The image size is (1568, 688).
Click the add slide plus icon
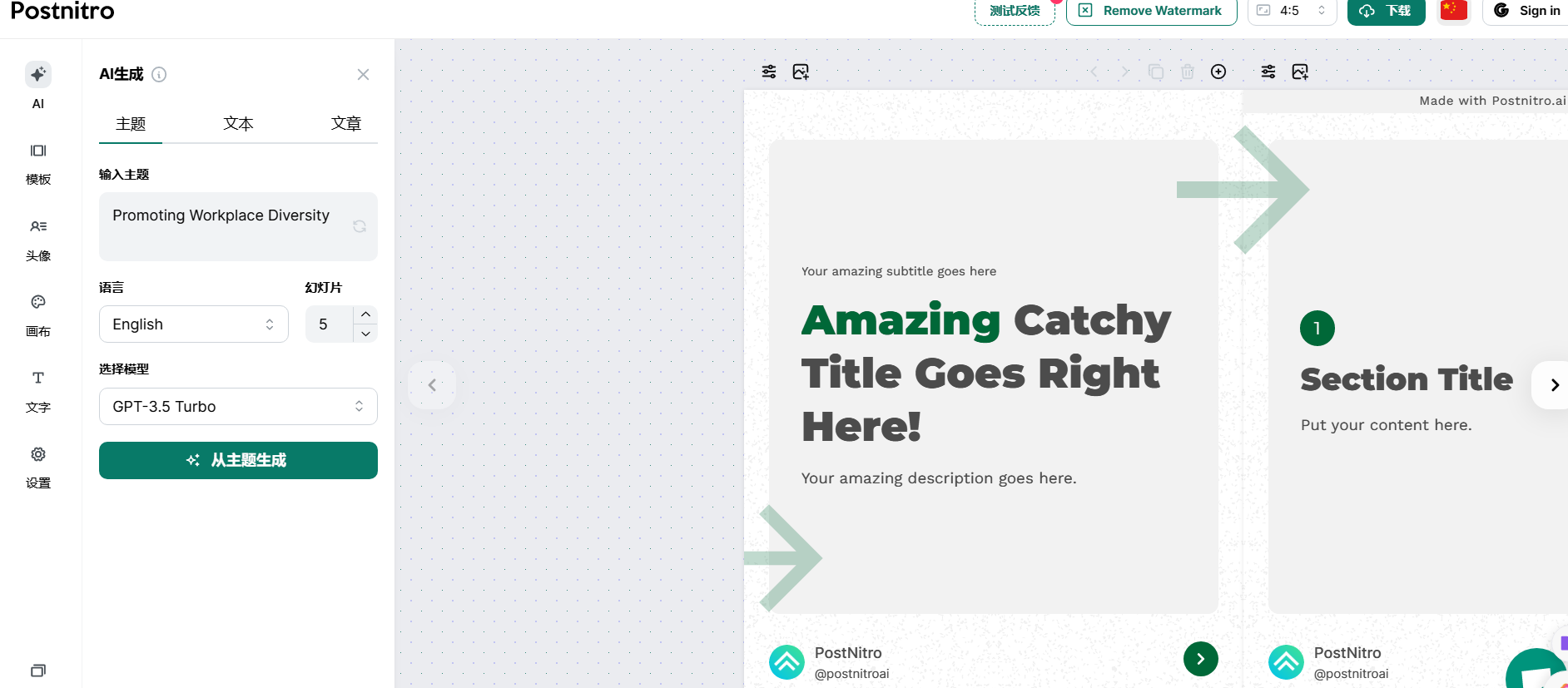click(x=1218, y=72)
